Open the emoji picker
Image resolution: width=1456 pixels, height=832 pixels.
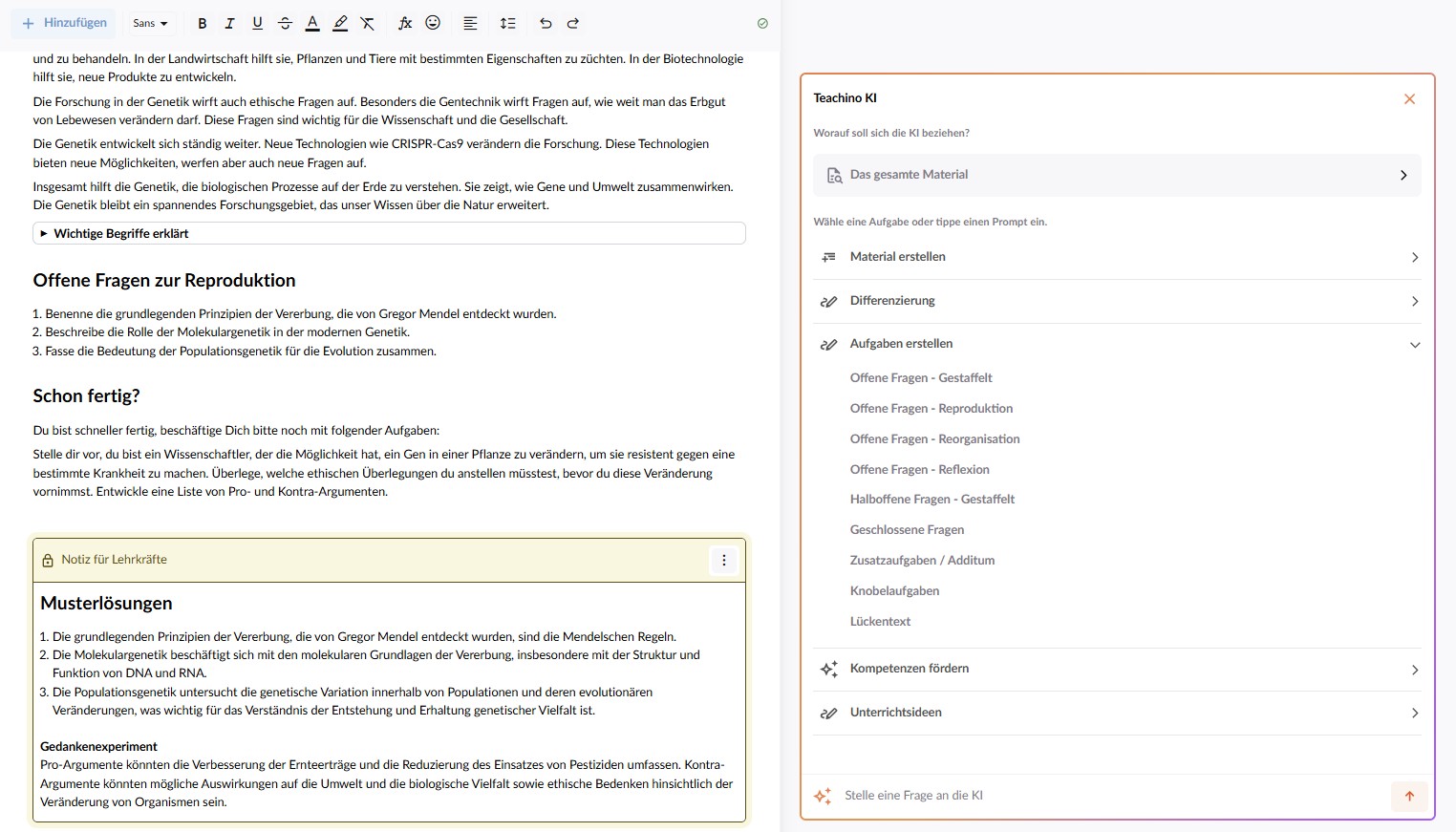[x=433, y=23]
